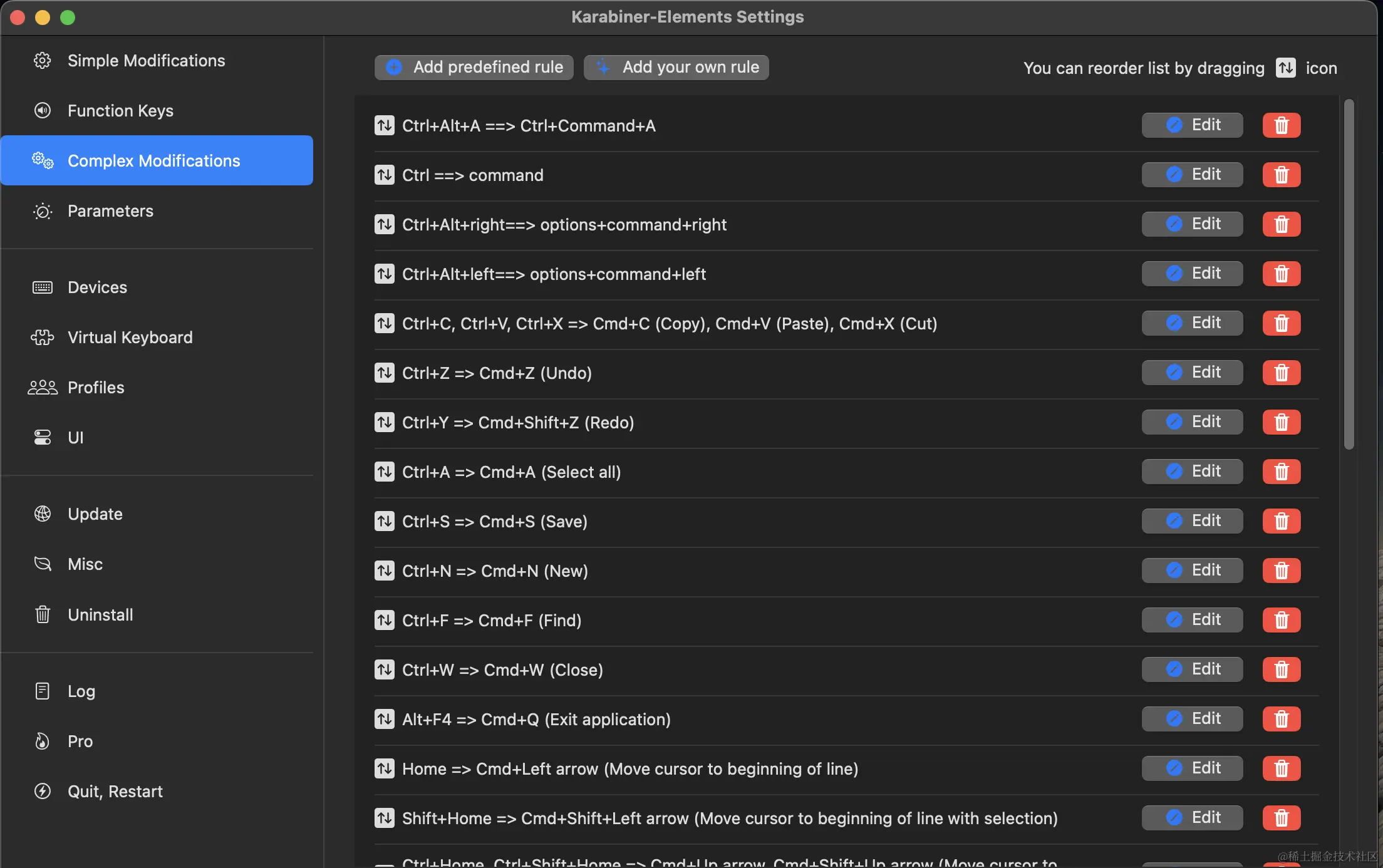Click reorder handle icon for Ctrl+S Save rule
Viewport: 1383px width, 868px height.
pos(384,521)
